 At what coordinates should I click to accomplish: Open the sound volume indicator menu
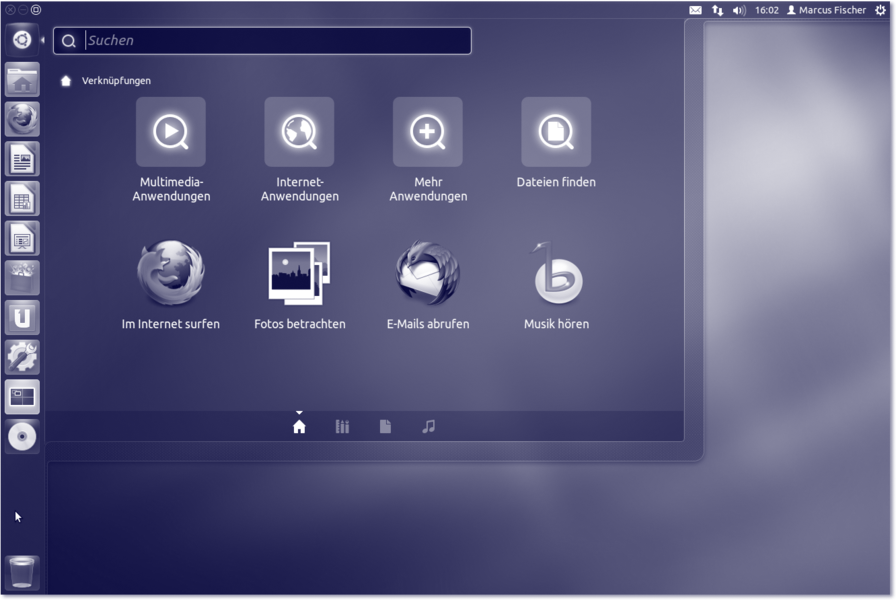[739, 10]
